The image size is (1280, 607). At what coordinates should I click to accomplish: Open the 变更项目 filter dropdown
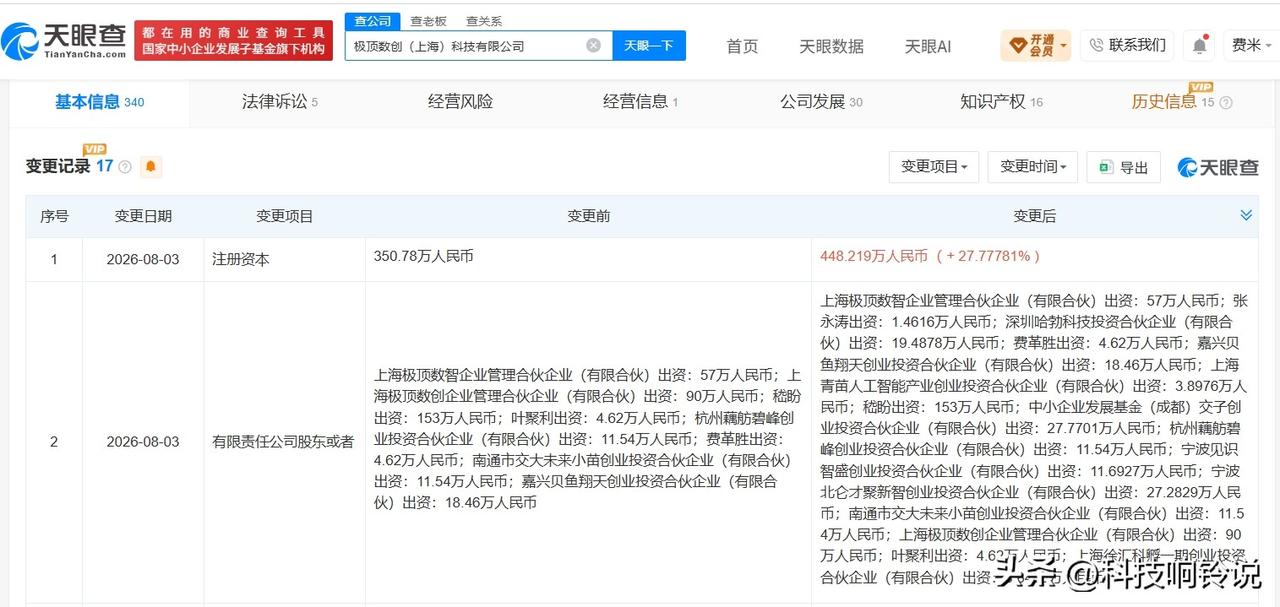[x=934, y=167]
